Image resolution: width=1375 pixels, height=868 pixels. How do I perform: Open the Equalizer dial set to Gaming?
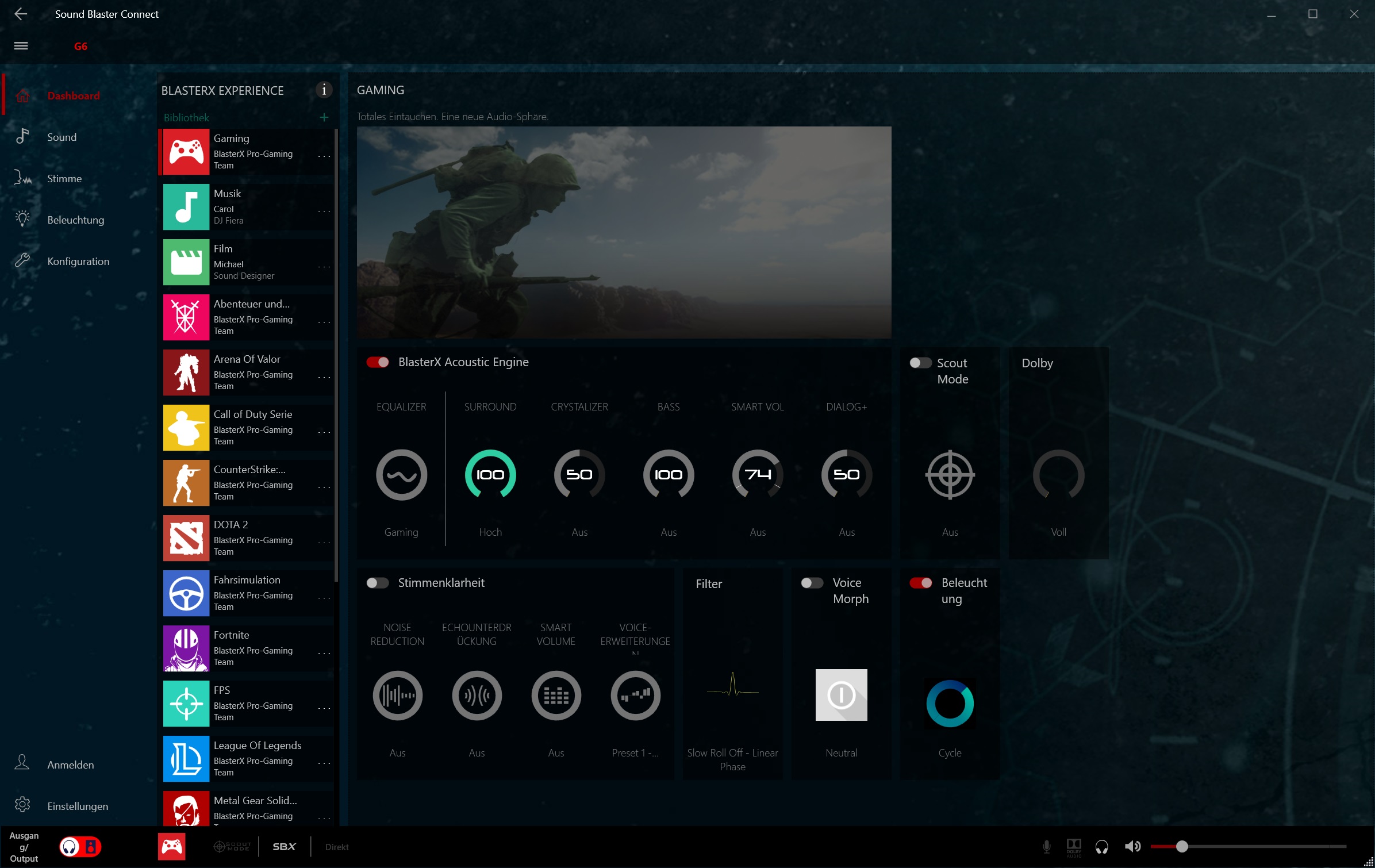(401, 475)
